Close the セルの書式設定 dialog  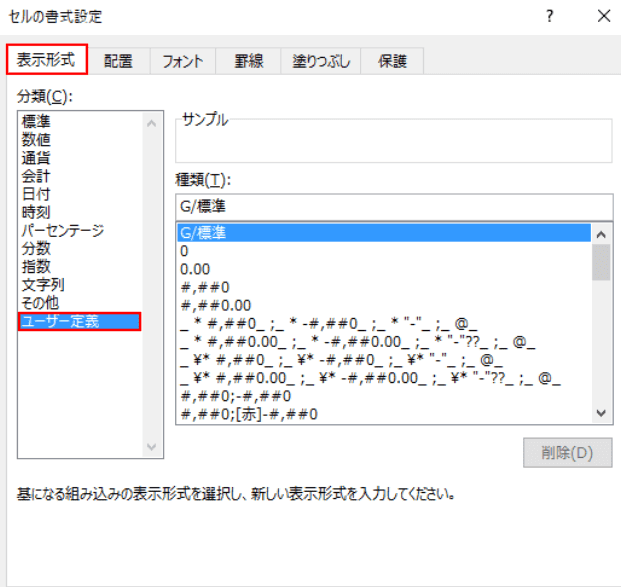tap(604, 16)
